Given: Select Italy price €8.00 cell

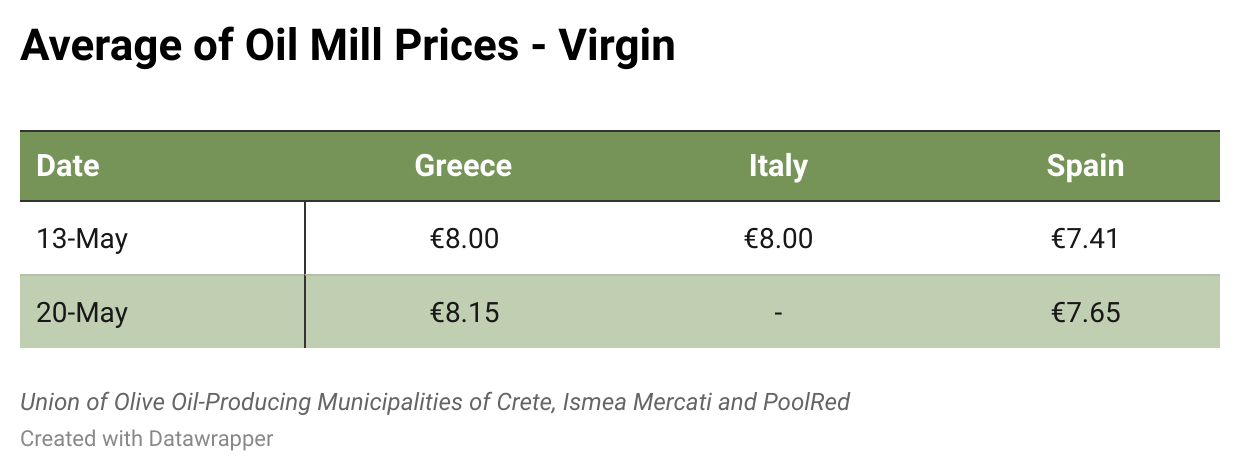Looking at the screenshot, I should (x=778, y=239).
